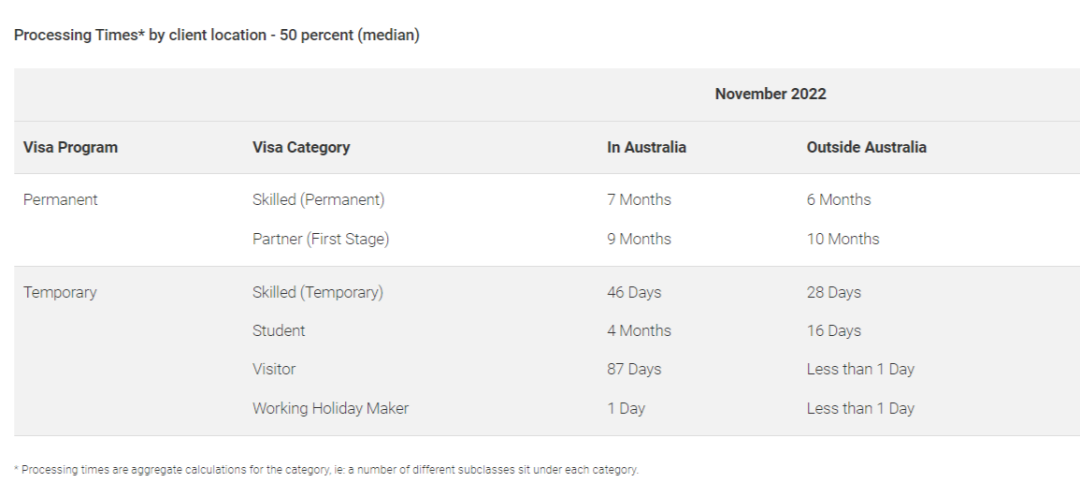Screen dimensions: 1080x497
Task: Click the 87 Days visitor value
Action: 634,370
